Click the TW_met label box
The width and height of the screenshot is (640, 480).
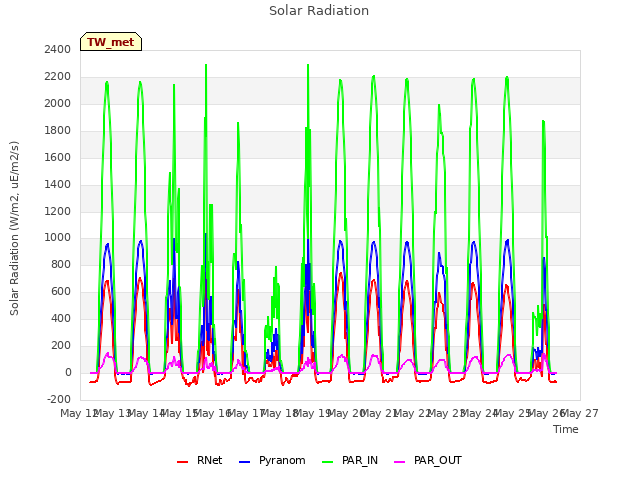111,42
